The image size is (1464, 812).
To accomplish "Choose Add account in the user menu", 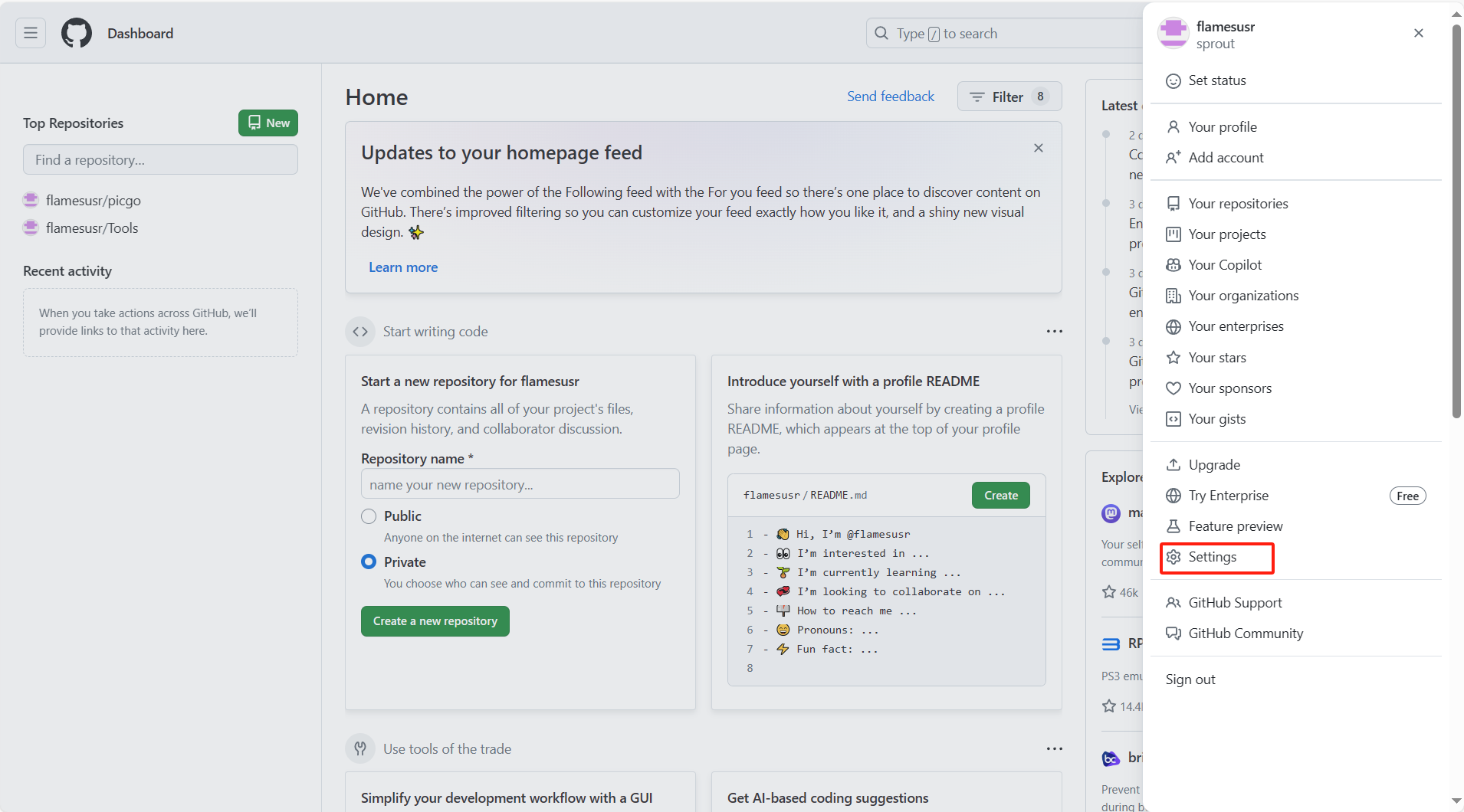I will 1296,158.
